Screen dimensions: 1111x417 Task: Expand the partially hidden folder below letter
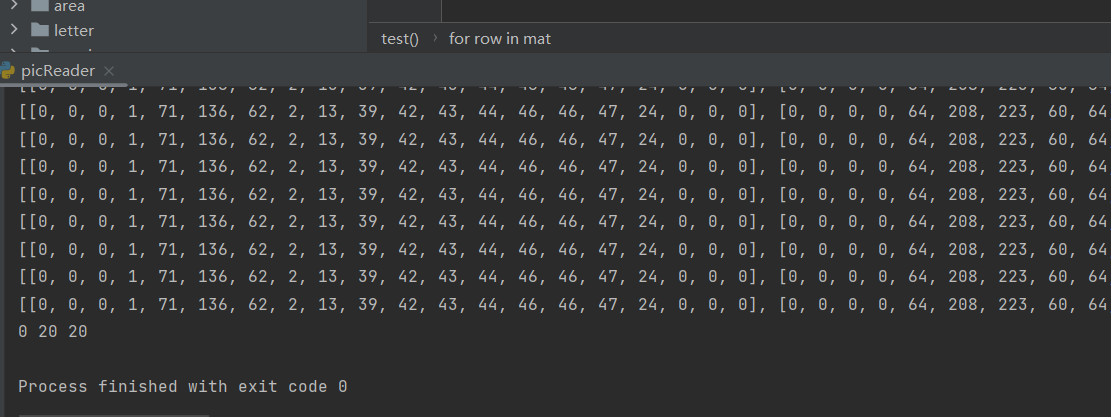point(14,50)
